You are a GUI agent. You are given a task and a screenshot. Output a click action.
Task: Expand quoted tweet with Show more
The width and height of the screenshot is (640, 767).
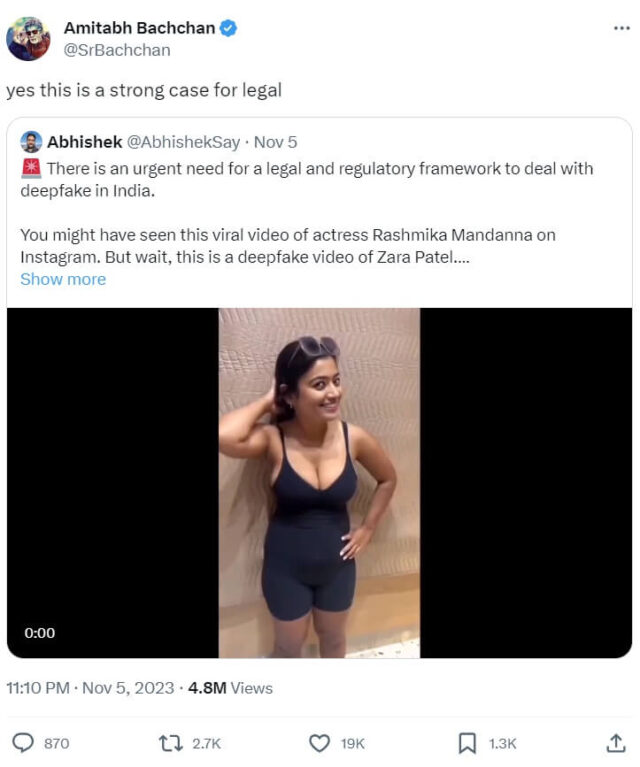coord(63,279)
